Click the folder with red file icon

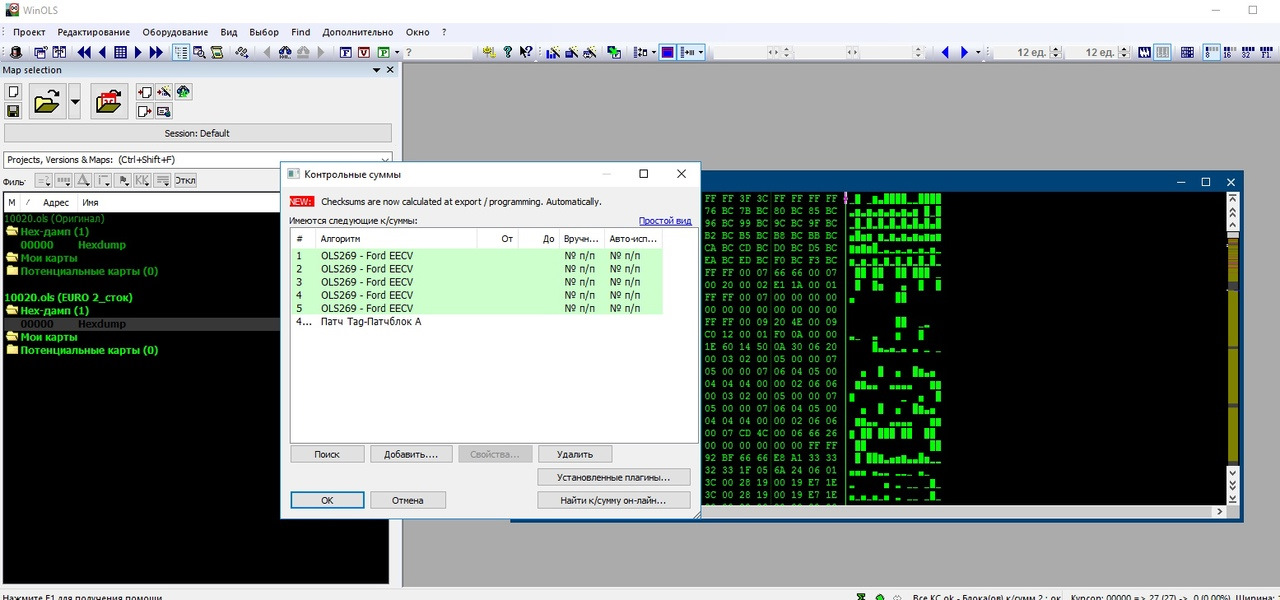pos(109,101)
